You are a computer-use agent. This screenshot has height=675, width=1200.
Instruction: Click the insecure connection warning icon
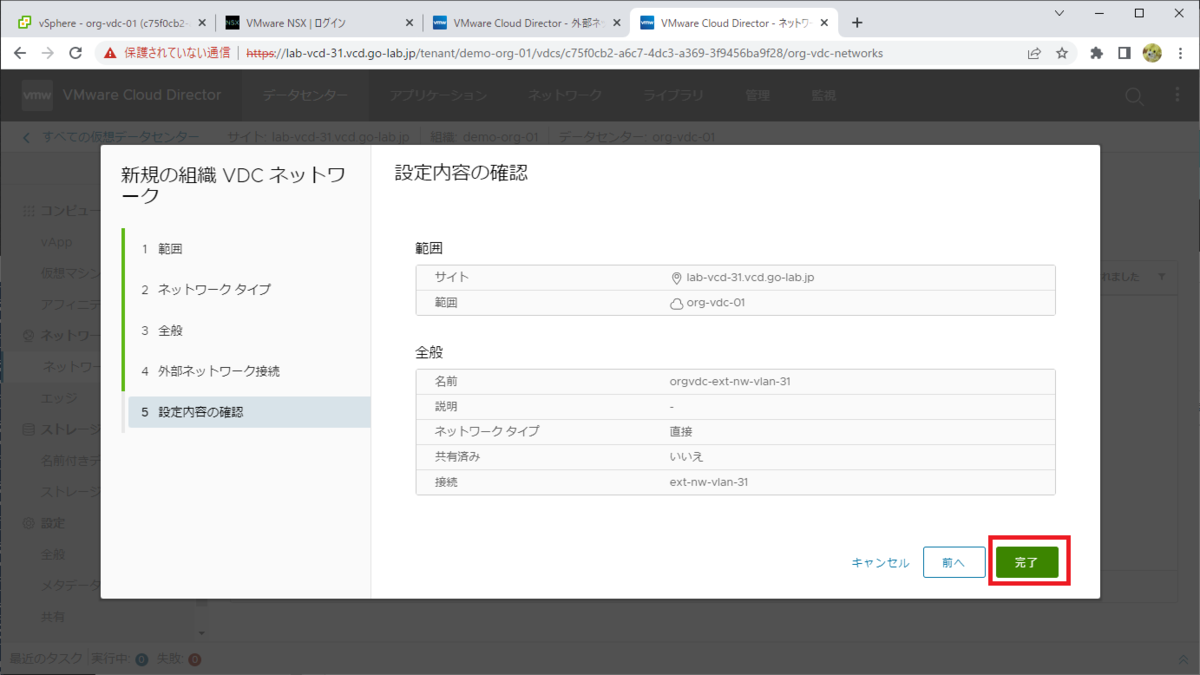(111, 53)
